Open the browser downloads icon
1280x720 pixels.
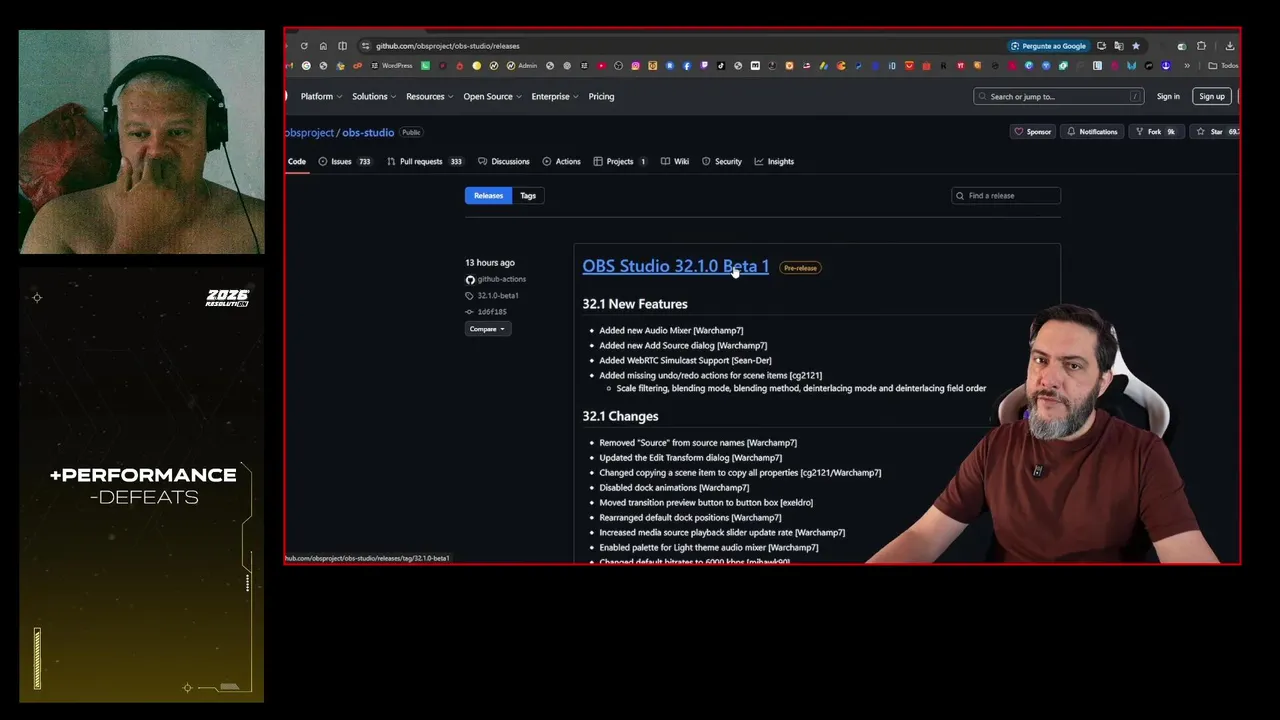coord(1230,46)
